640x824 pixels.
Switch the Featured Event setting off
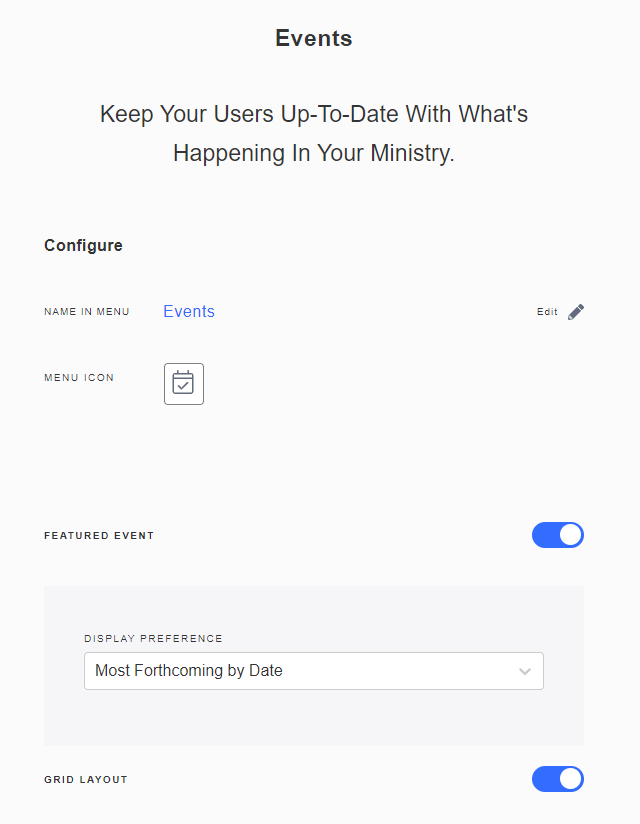pos(558,535)
